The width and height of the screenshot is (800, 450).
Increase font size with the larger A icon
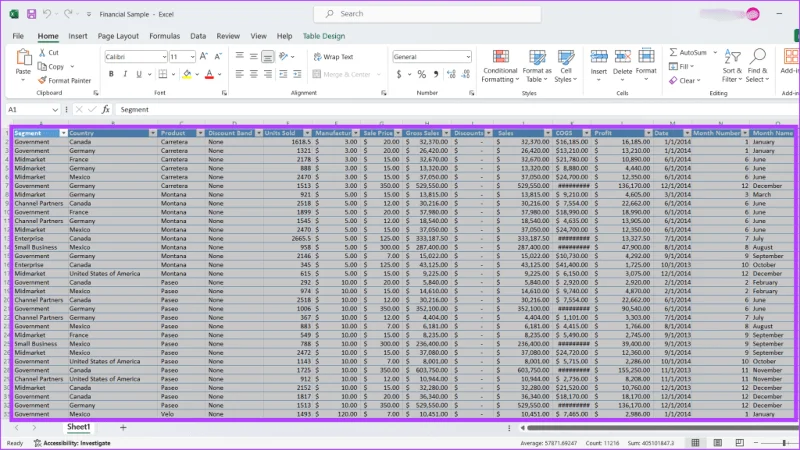pyautogui.click(x=204, y=57)
